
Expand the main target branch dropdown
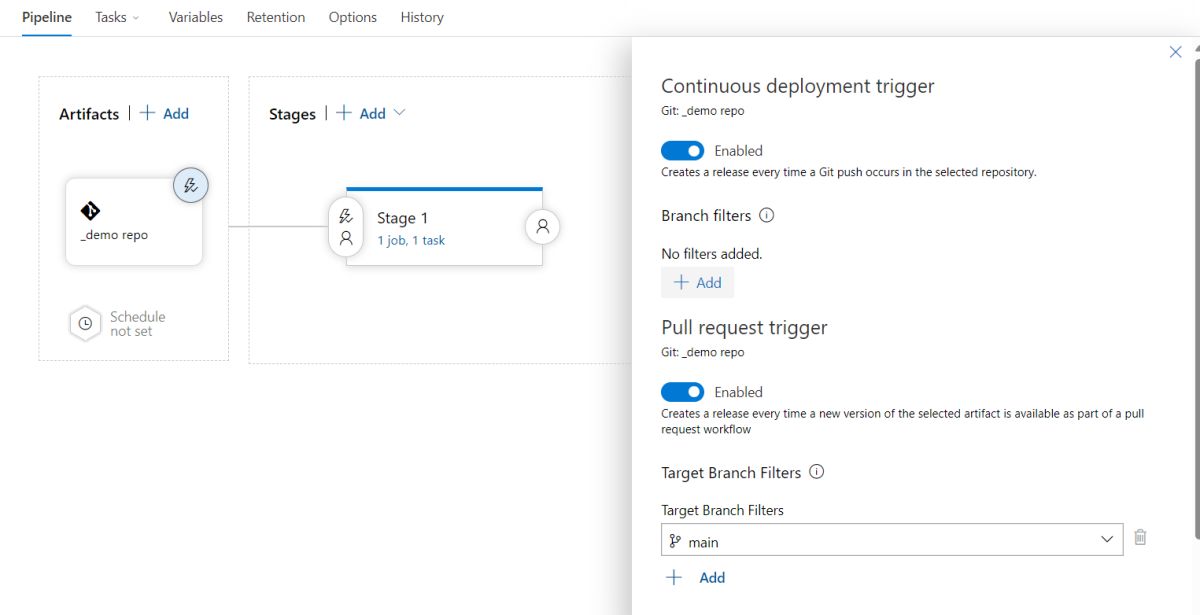(1106, 540)
